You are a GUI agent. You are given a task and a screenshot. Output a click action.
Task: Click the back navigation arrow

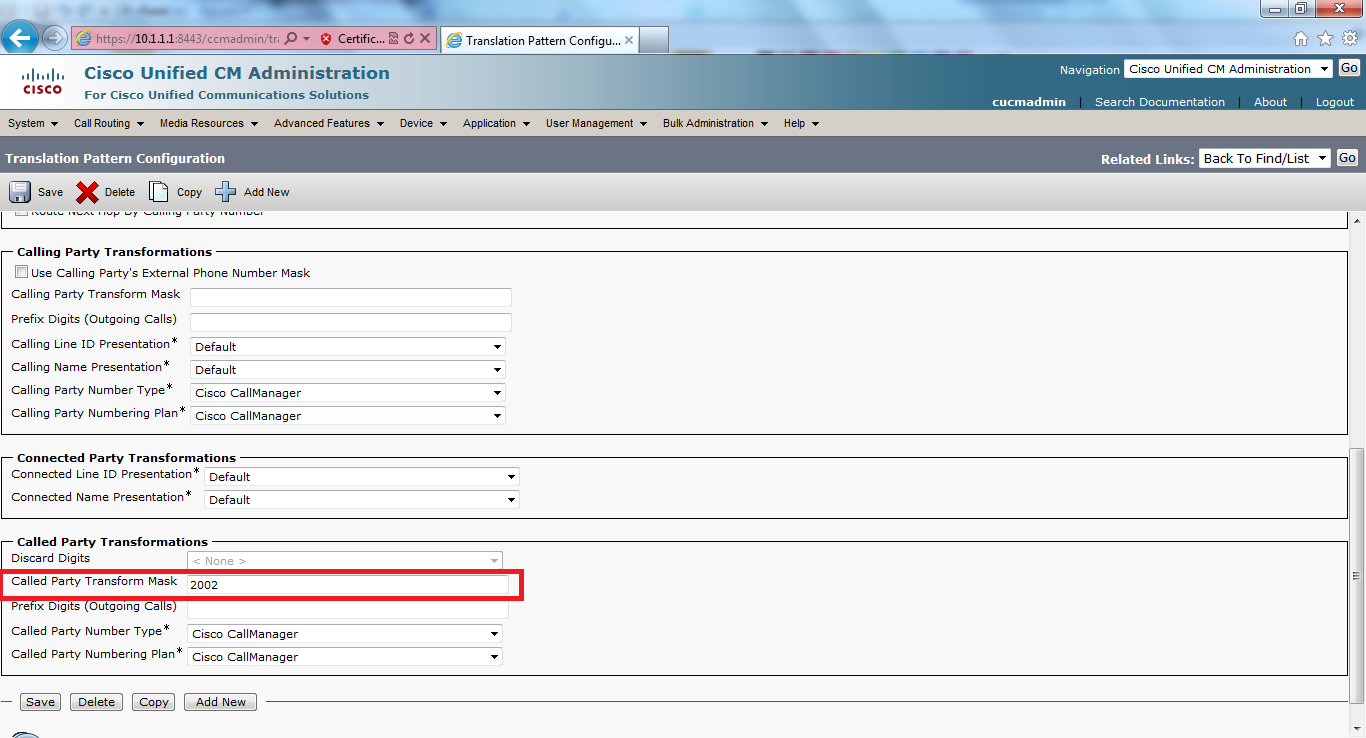[20, 36]
